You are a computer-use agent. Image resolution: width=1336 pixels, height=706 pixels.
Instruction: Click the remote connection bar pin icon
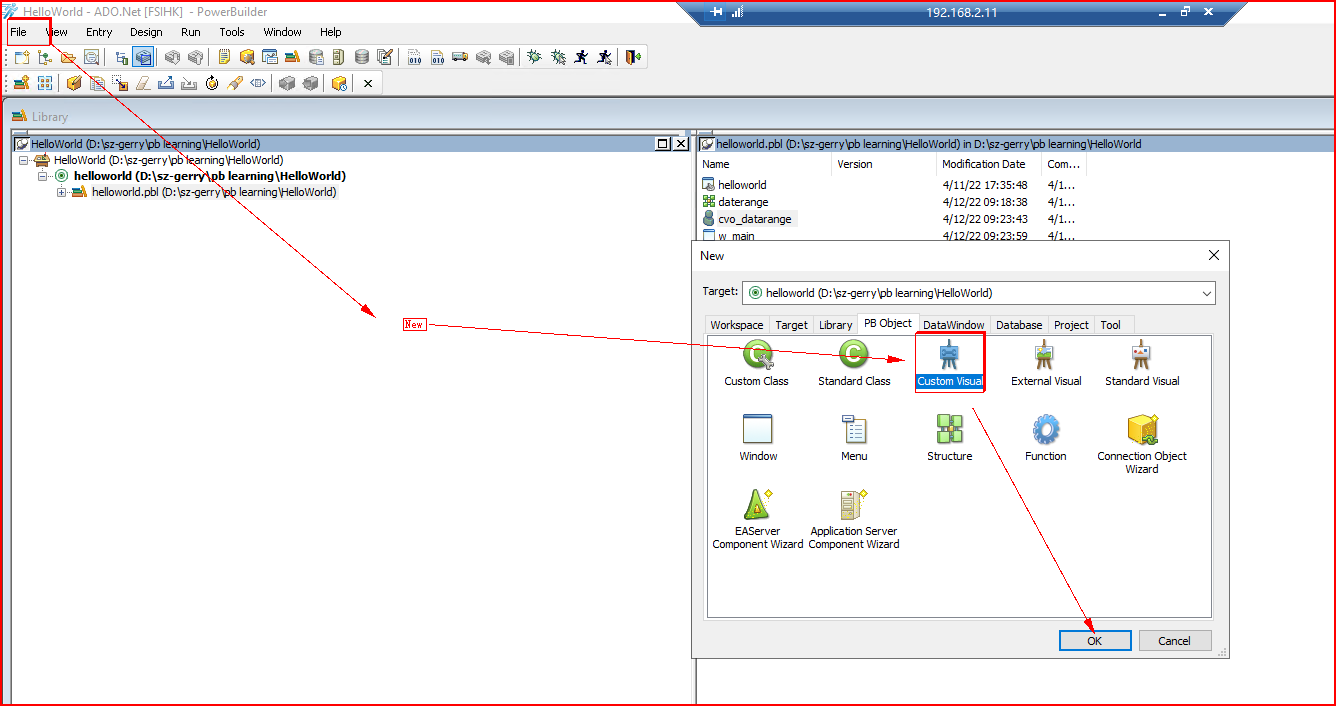717,12
